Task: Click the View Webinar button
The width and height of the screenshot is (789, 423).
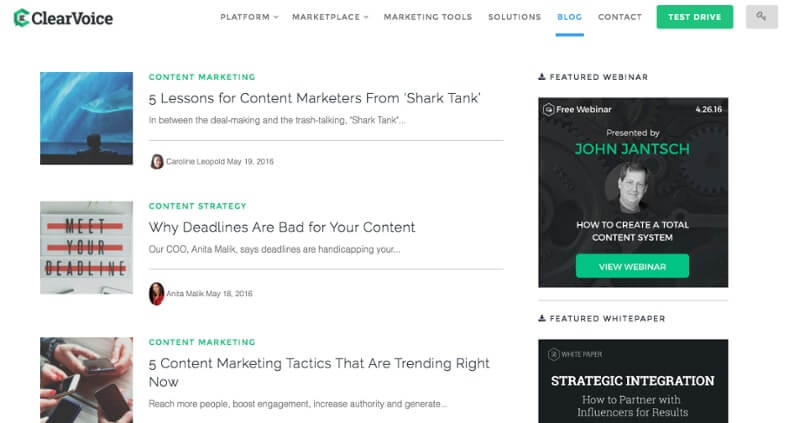Action: (x=633, y=266)
